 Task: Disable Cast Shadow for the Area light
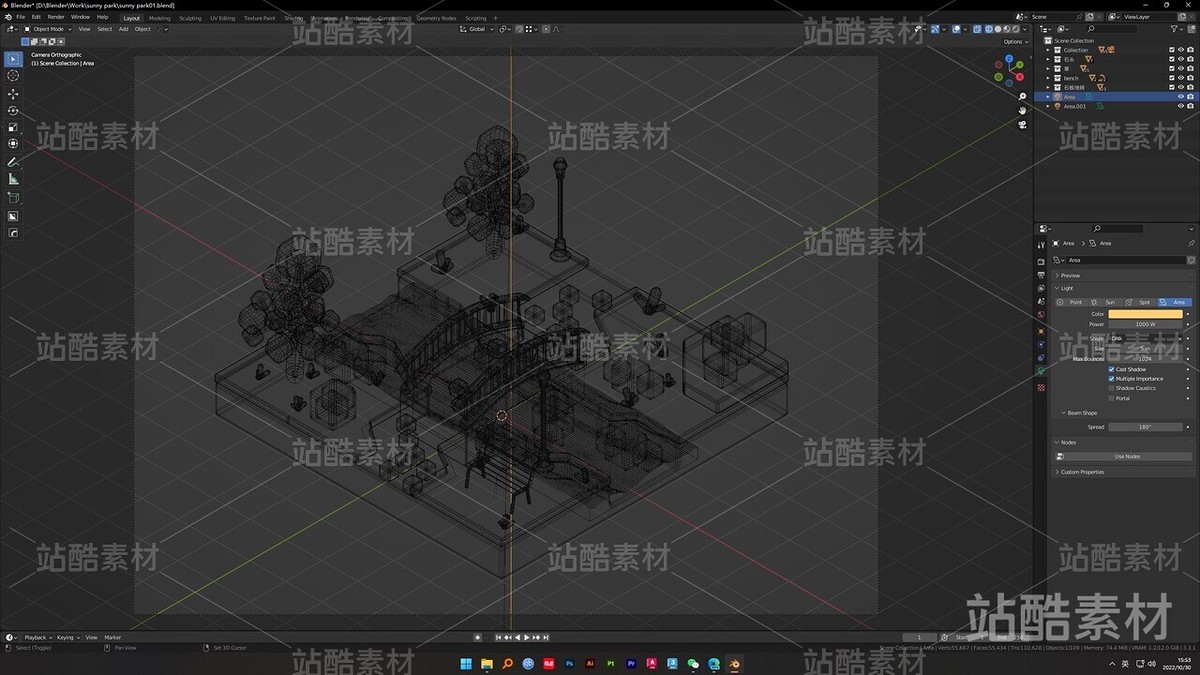click(1111, 369)
